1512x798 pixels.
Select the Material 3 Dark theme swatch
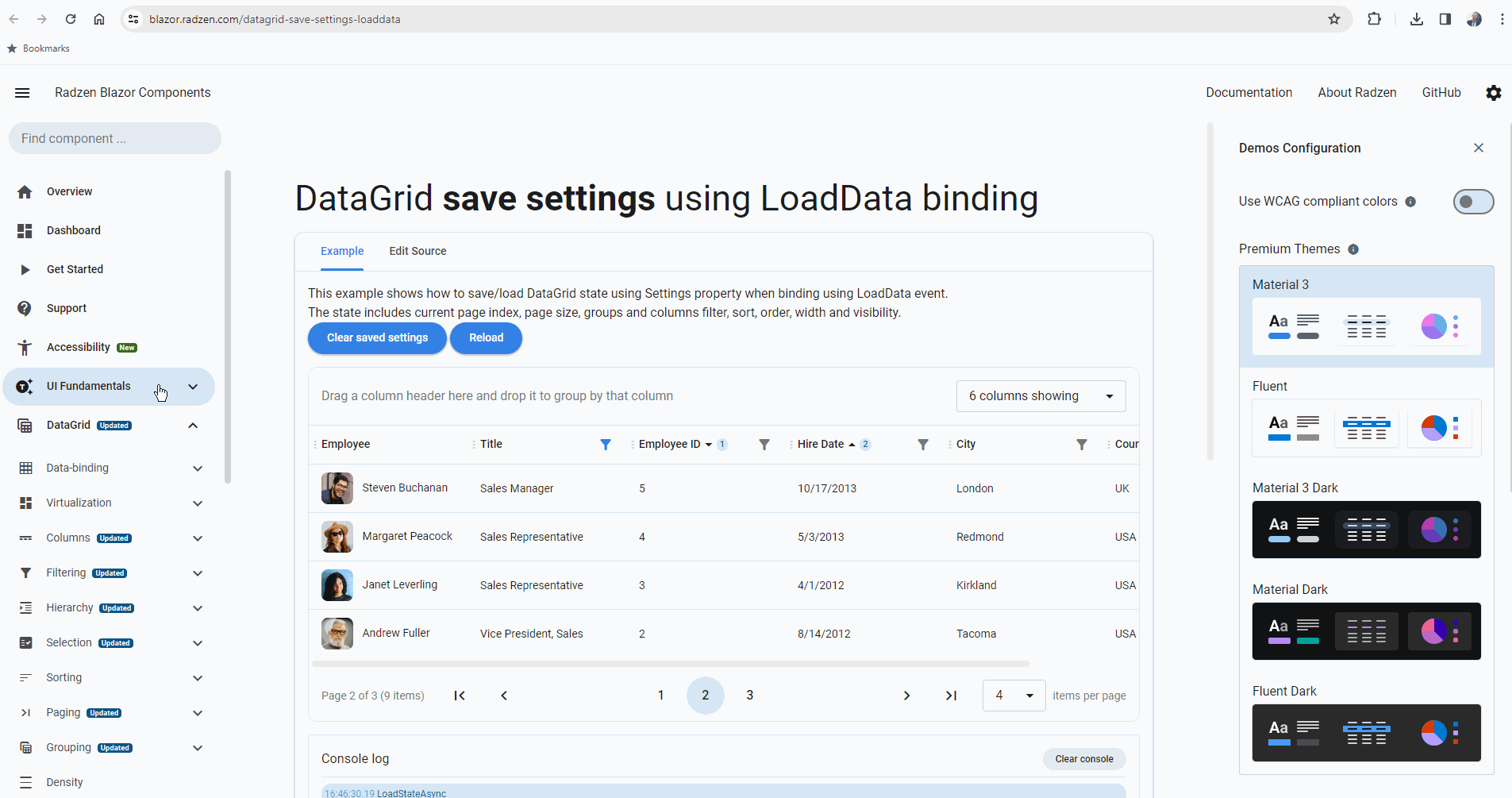(x=1366, y=530)
